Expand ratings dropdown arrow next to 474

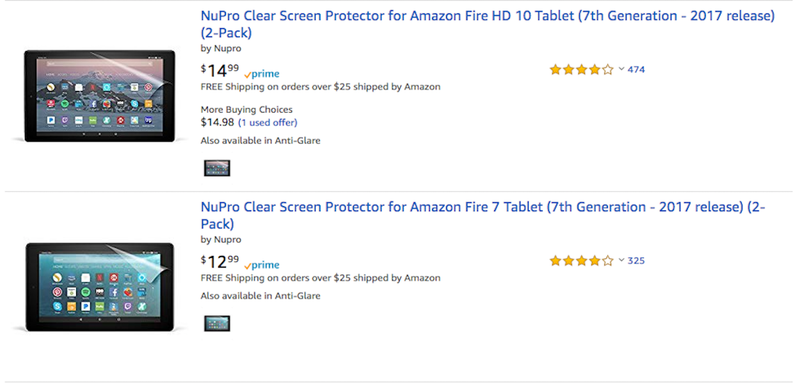[621, 69]
